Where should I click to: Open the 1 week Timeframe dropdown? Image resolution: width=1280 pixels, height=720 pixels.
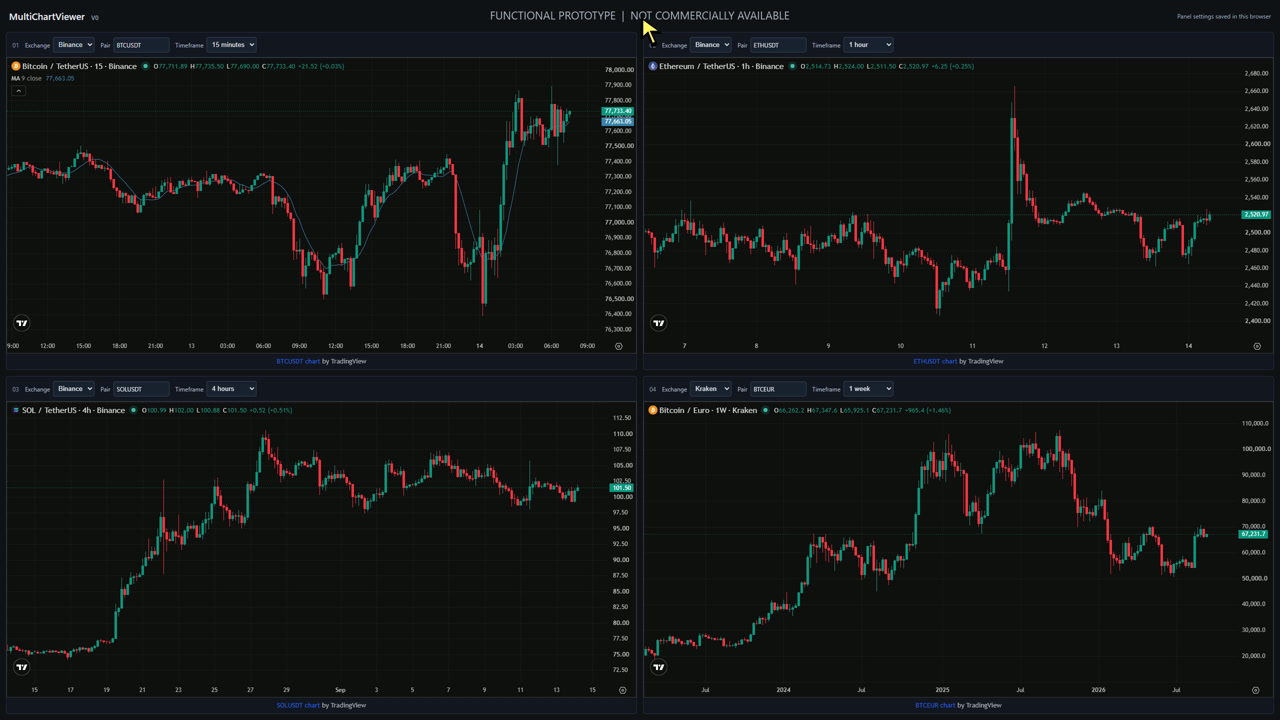(x=869, y=389)
